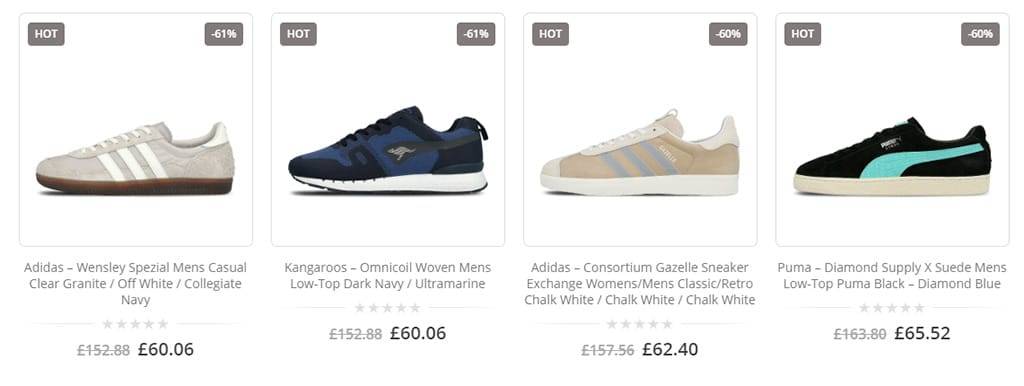Click the star rating under Puma Diamond Supply

point(892,308)
